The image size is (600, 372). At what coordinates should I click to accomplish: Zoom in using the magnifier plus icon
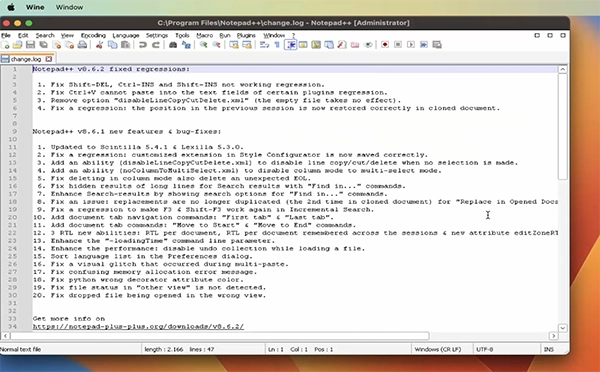(x=204, y=45)
